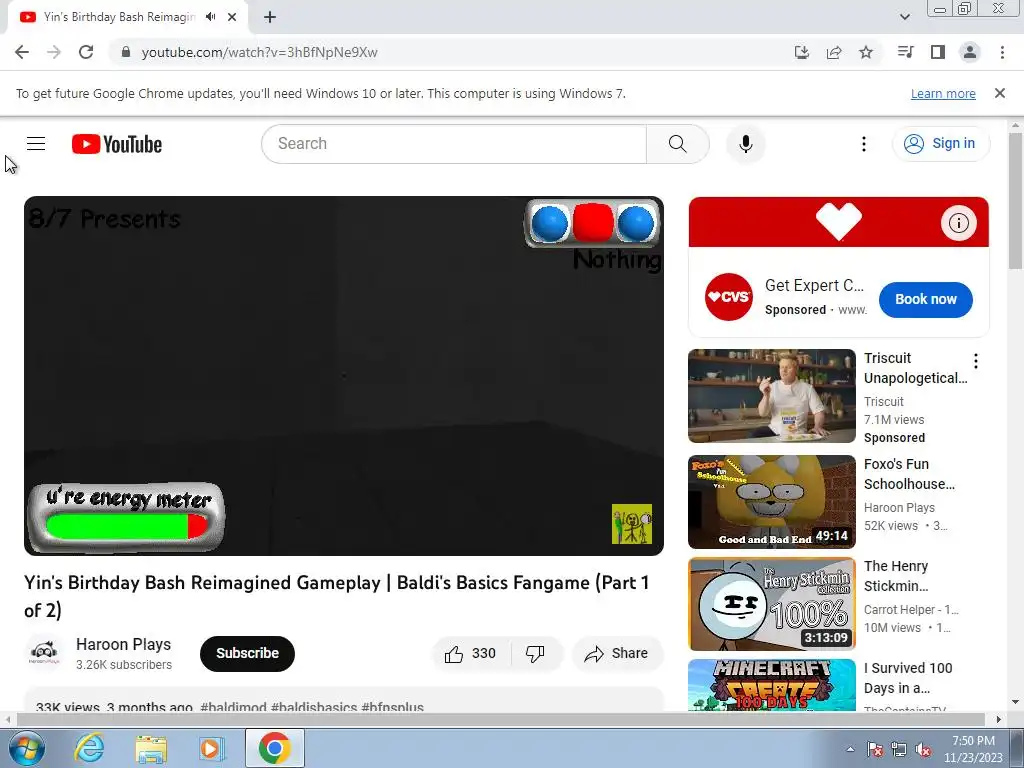This screenshot has width=1024, height=768.
Task: Focus the YouTube Search input field
Action: 454,144
